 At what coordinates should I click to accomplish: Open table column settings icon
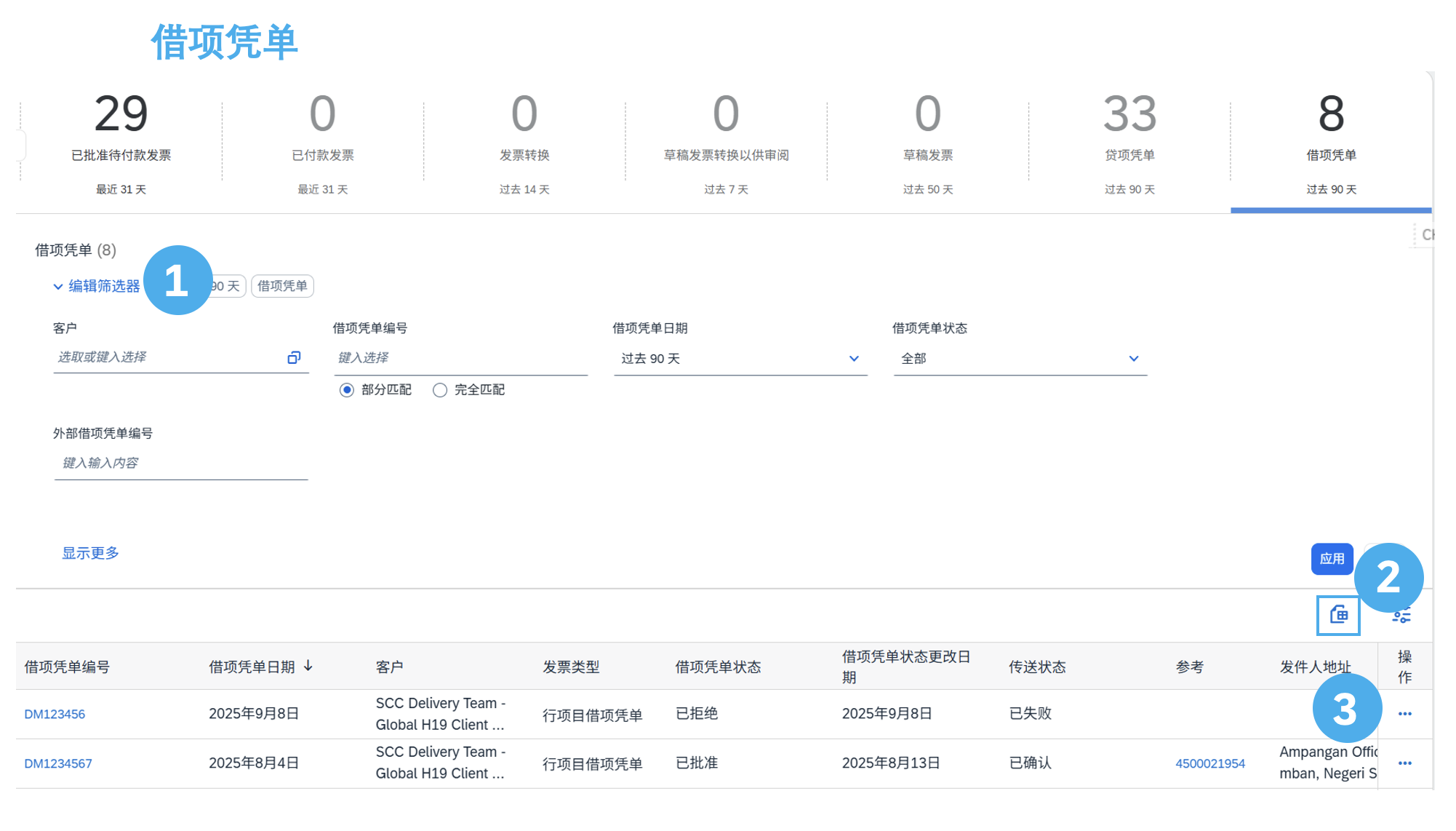(1402, 617)
